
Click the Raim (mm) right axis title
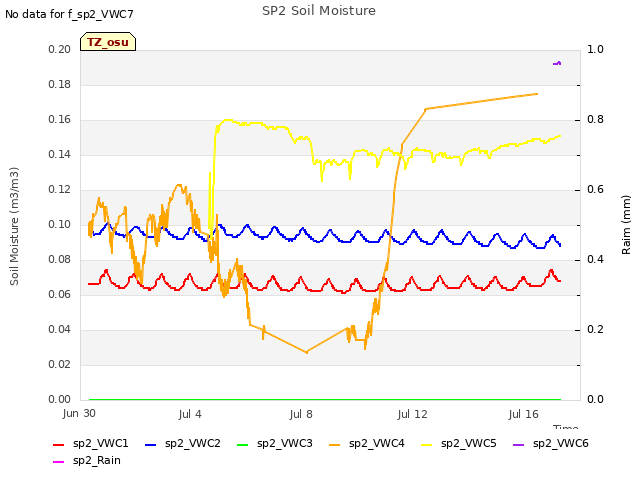click(626, 225)
